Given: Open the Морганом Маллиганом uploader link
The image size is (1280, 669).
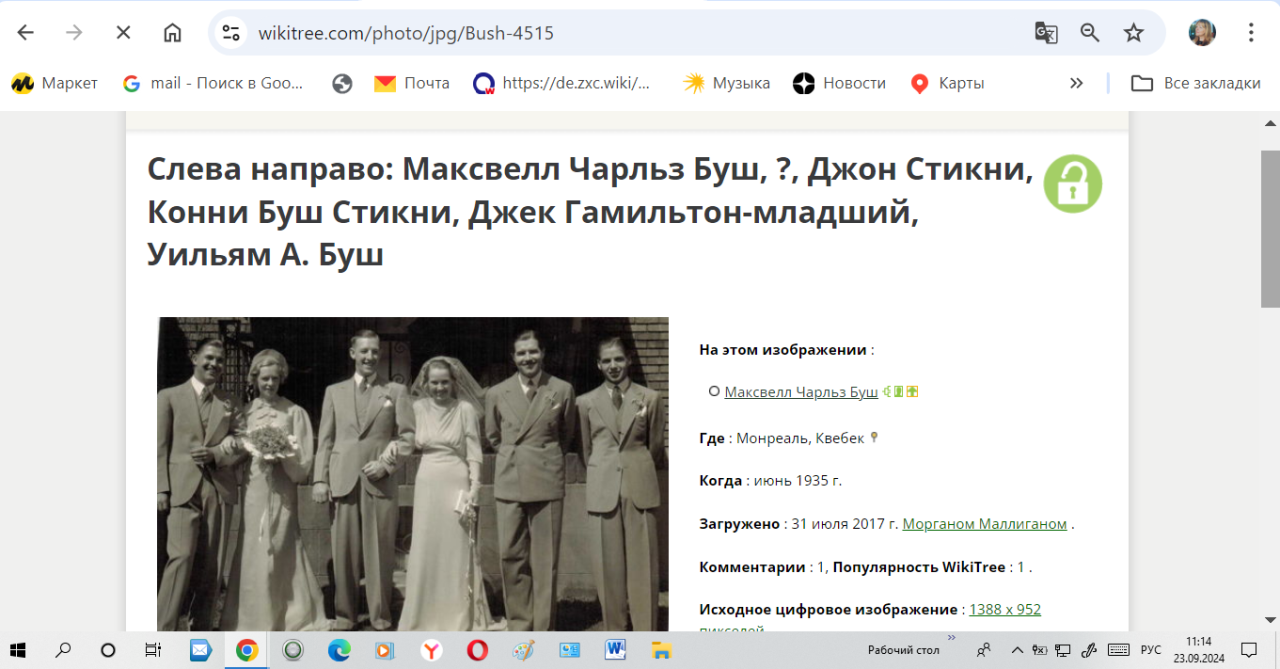Looking at the screenshot, I should pos(984,524).
